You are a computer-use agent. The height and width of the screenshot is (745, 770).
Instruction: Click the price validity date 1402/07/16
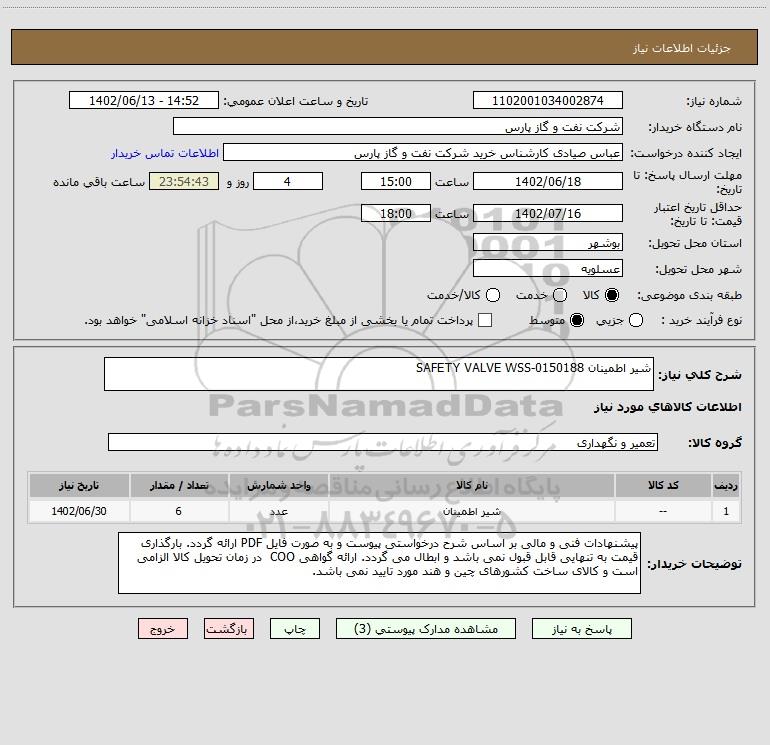coord(548,214)
